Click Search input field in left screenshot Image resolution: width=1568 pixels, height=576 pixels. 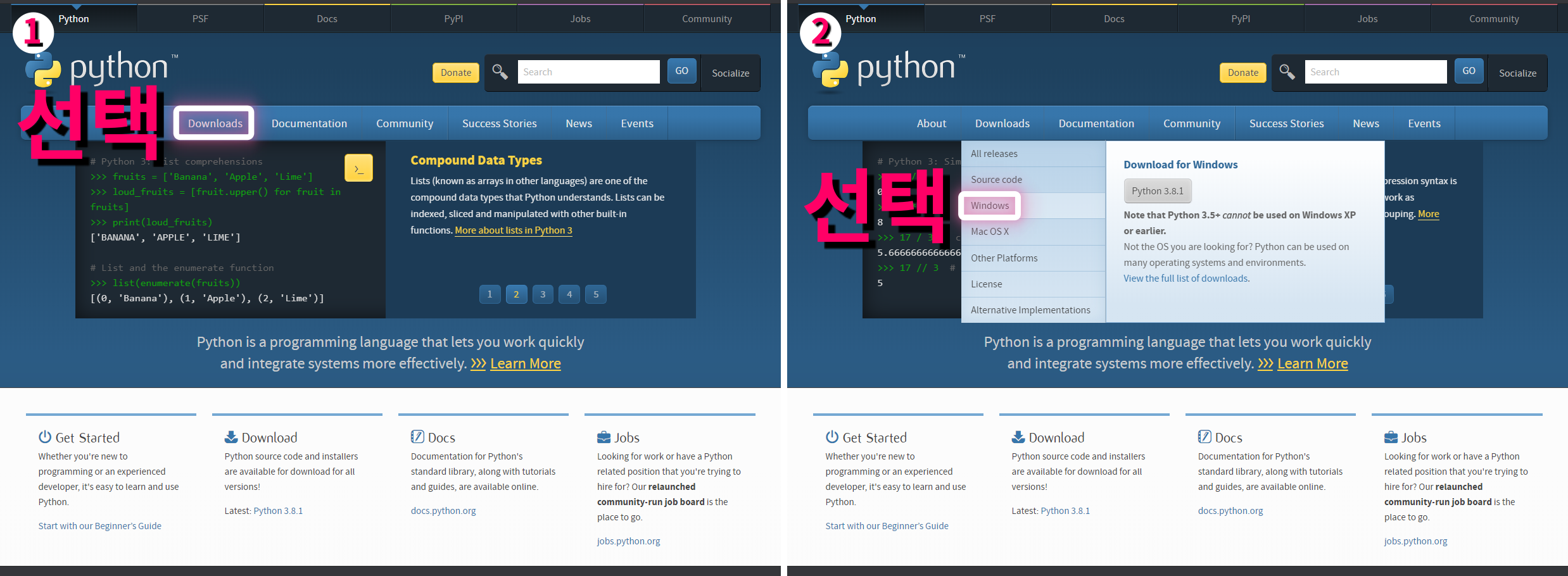589,72
